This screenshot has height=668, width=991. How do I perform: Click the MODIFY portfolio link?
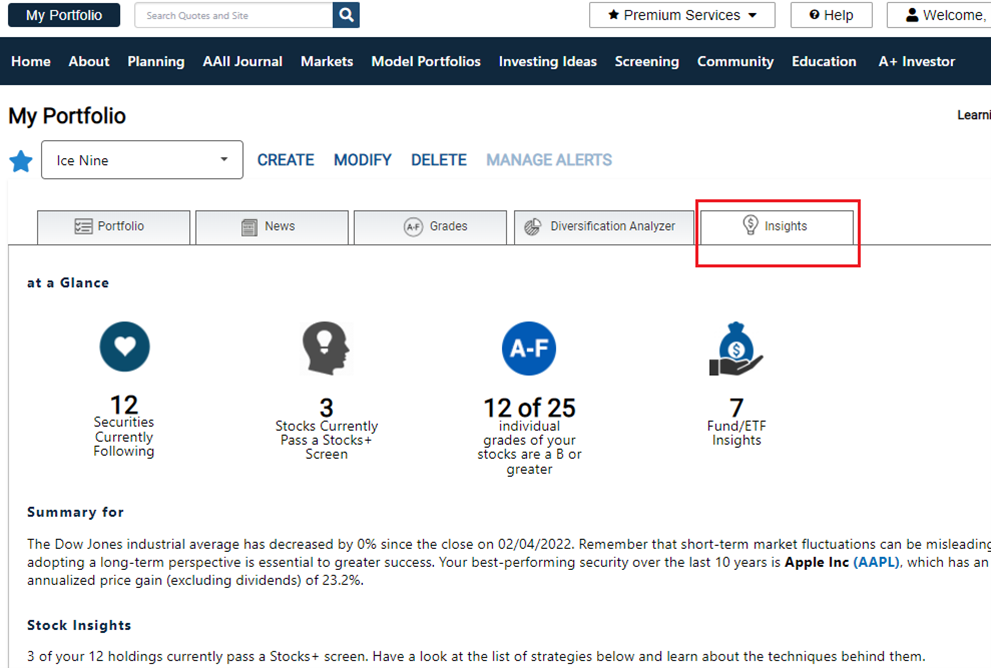(x=363, y=160)
